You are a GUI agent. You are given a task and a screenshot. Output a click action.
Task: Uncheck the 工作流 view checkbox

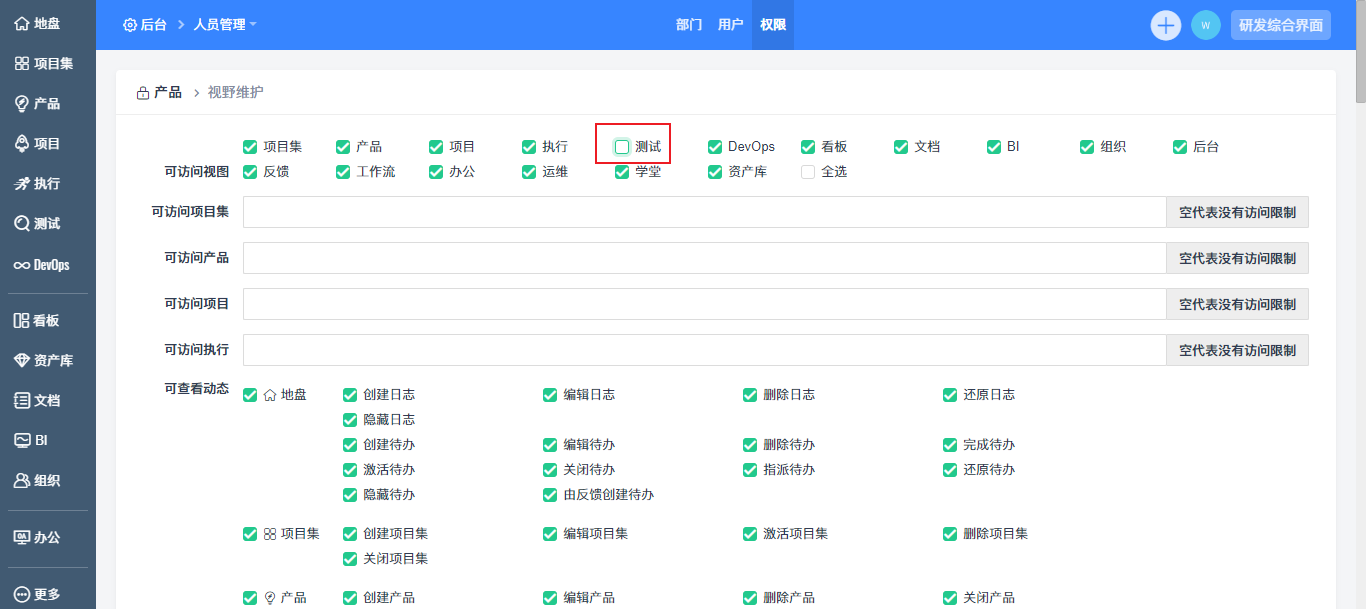[343, 172]
